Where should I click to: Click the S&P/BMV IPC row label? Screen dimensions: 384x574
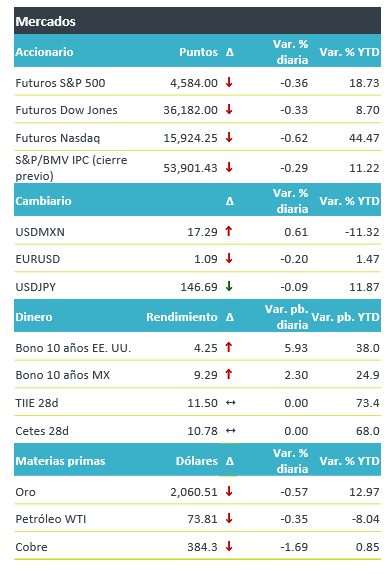(x=71, y=168)
